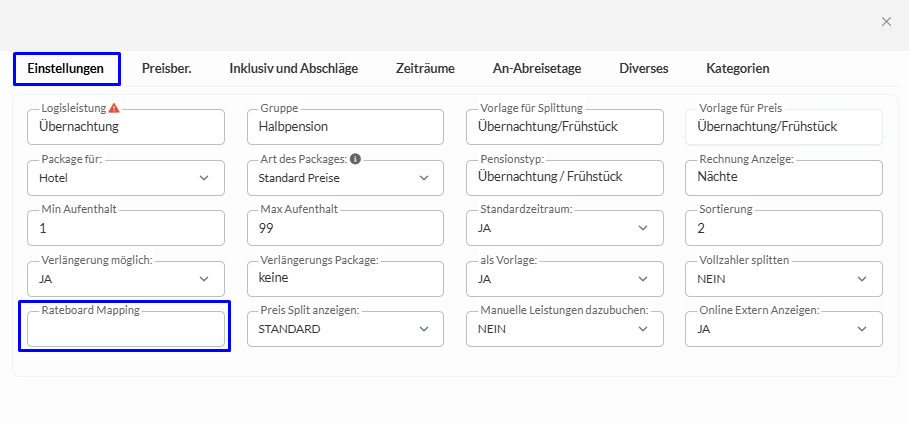
Task: Open the Standardzeitraum dropdown
Action: pyautogui.click(x=564, y=228)
